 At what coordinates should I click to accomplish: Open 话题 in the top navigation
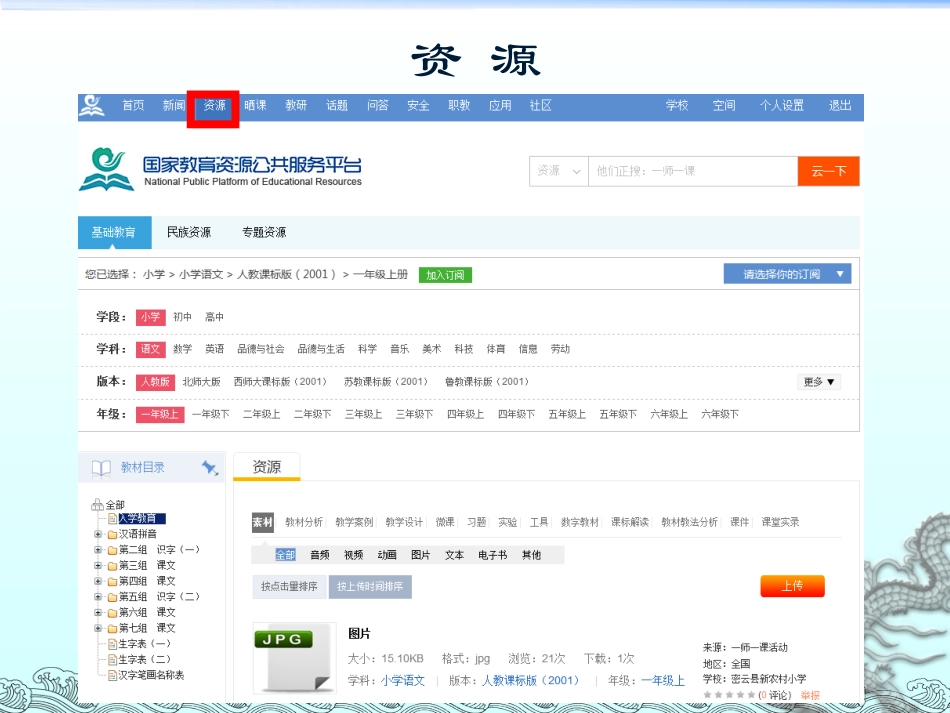coord(337,105)
